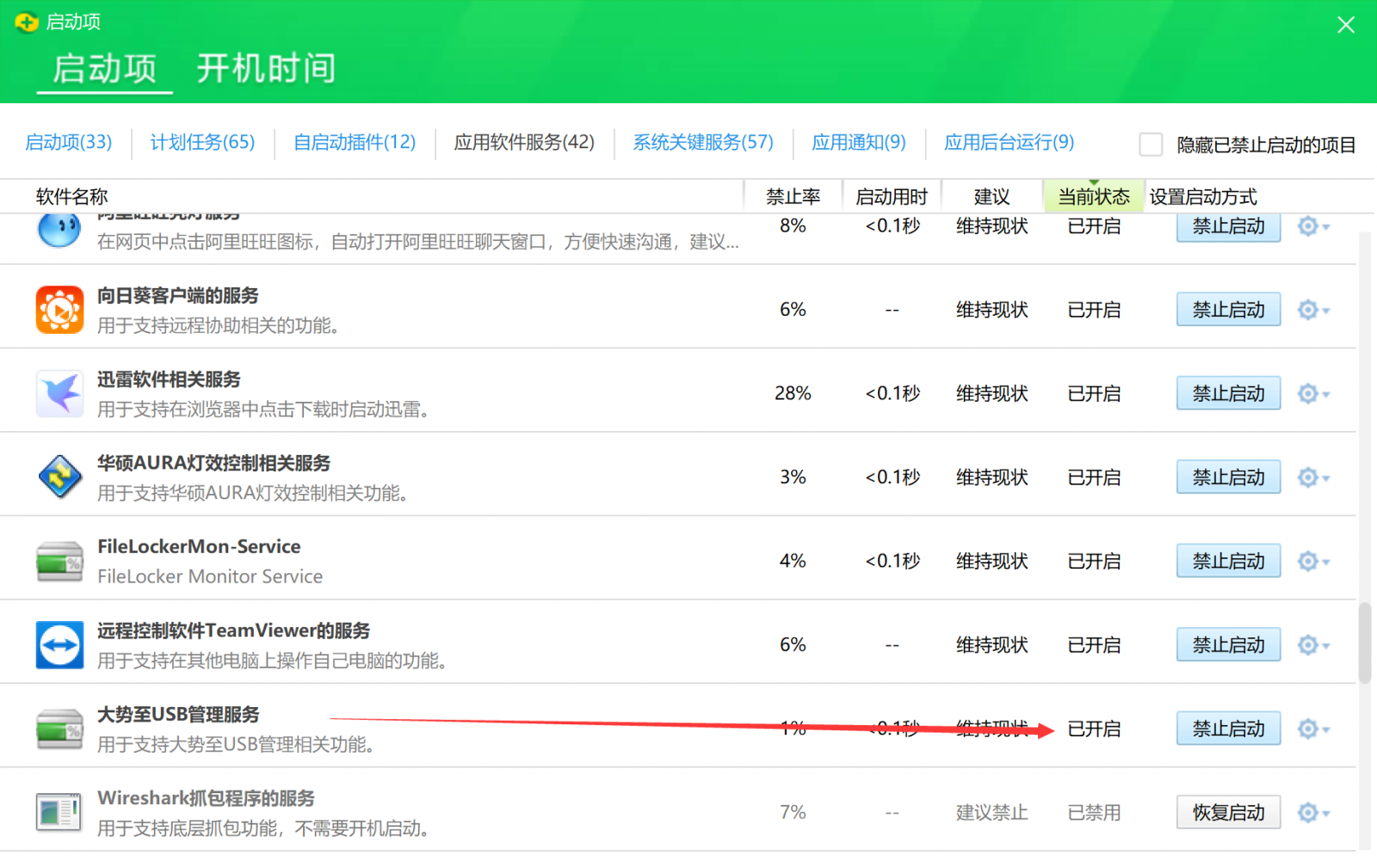Select the 应用软件服务(42) tab
1377x868 pixels.
[x=525, y=142]
